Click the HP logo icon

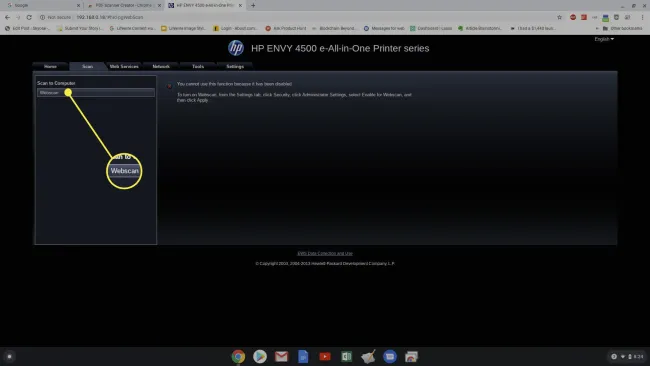pos(236,48)
